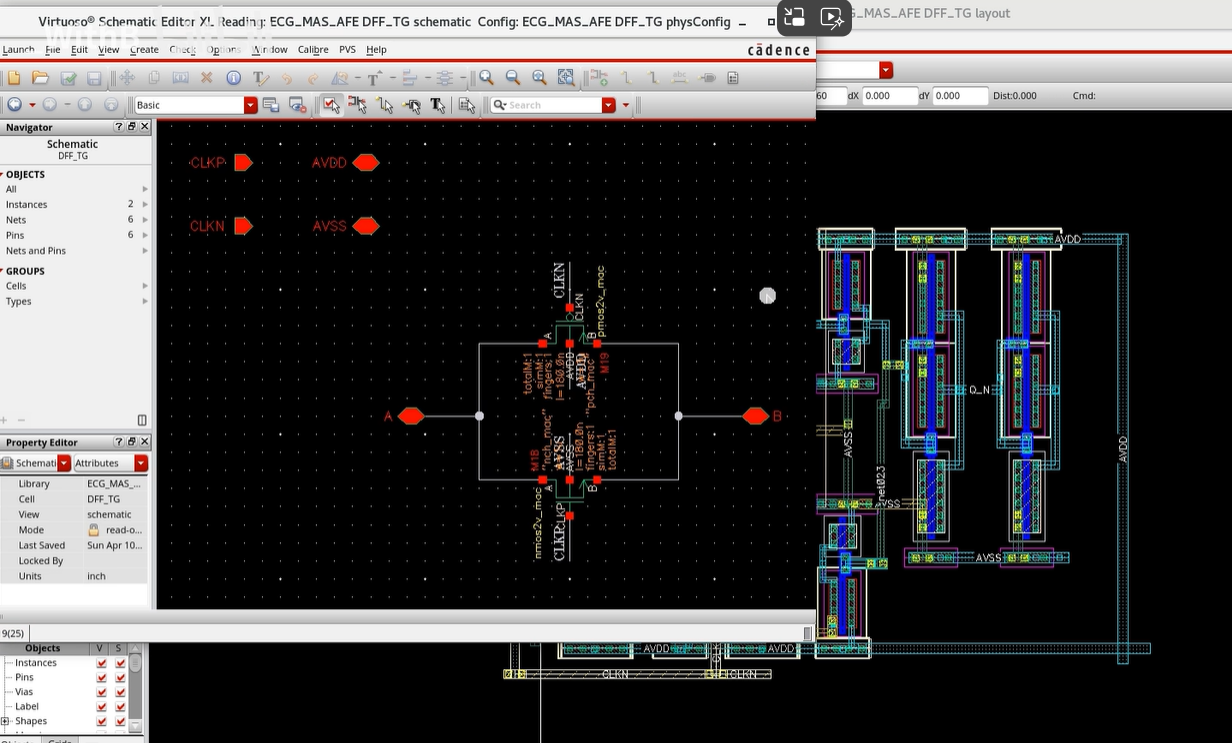1232x743 pixels.
Task: Click the Create Instance icon
Action: [600, 77]
